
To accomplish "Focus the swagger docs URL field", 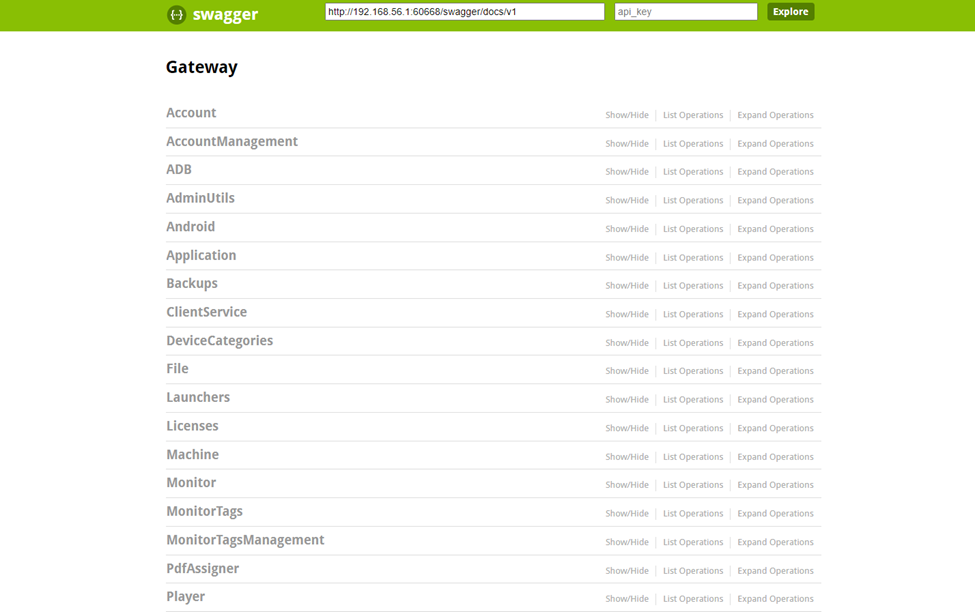I will point(464,12).
